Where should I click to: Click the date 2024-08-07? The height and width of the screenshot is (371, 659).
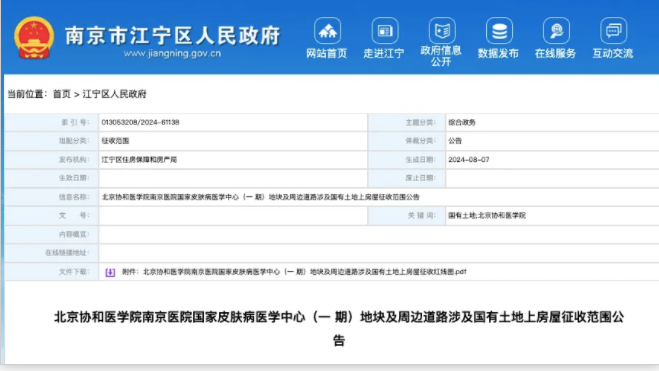pyautogui.click(x=469, y=160)
